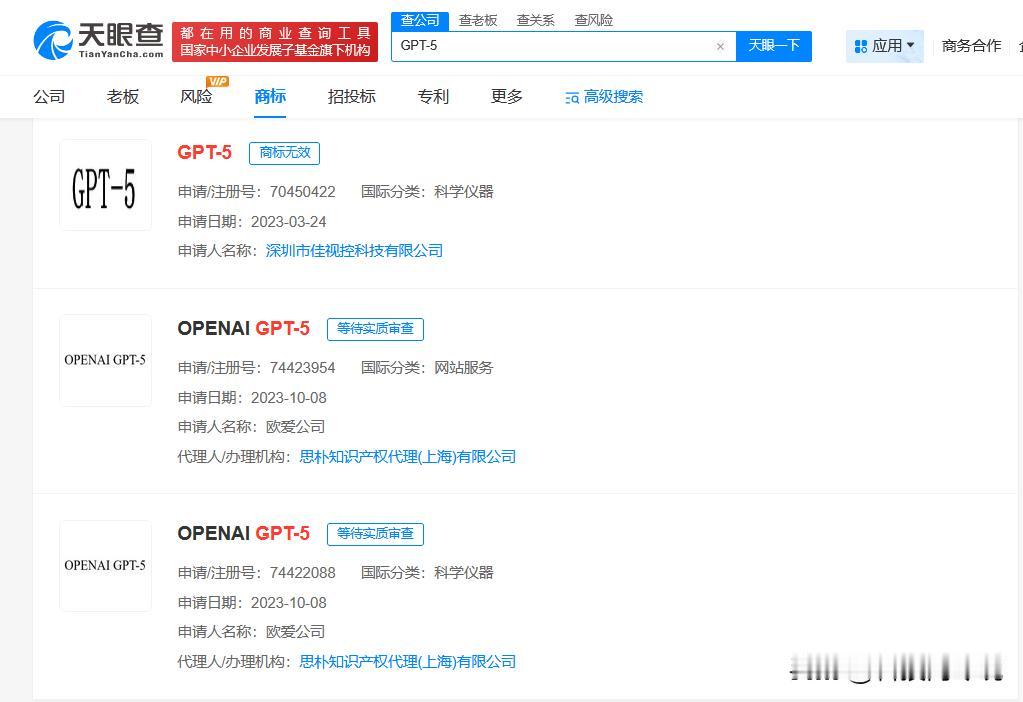Open the 高级搜索 advanced search link
This screenshot has width=1023, height=702.
pyautogui.click(x=613, y=97)
